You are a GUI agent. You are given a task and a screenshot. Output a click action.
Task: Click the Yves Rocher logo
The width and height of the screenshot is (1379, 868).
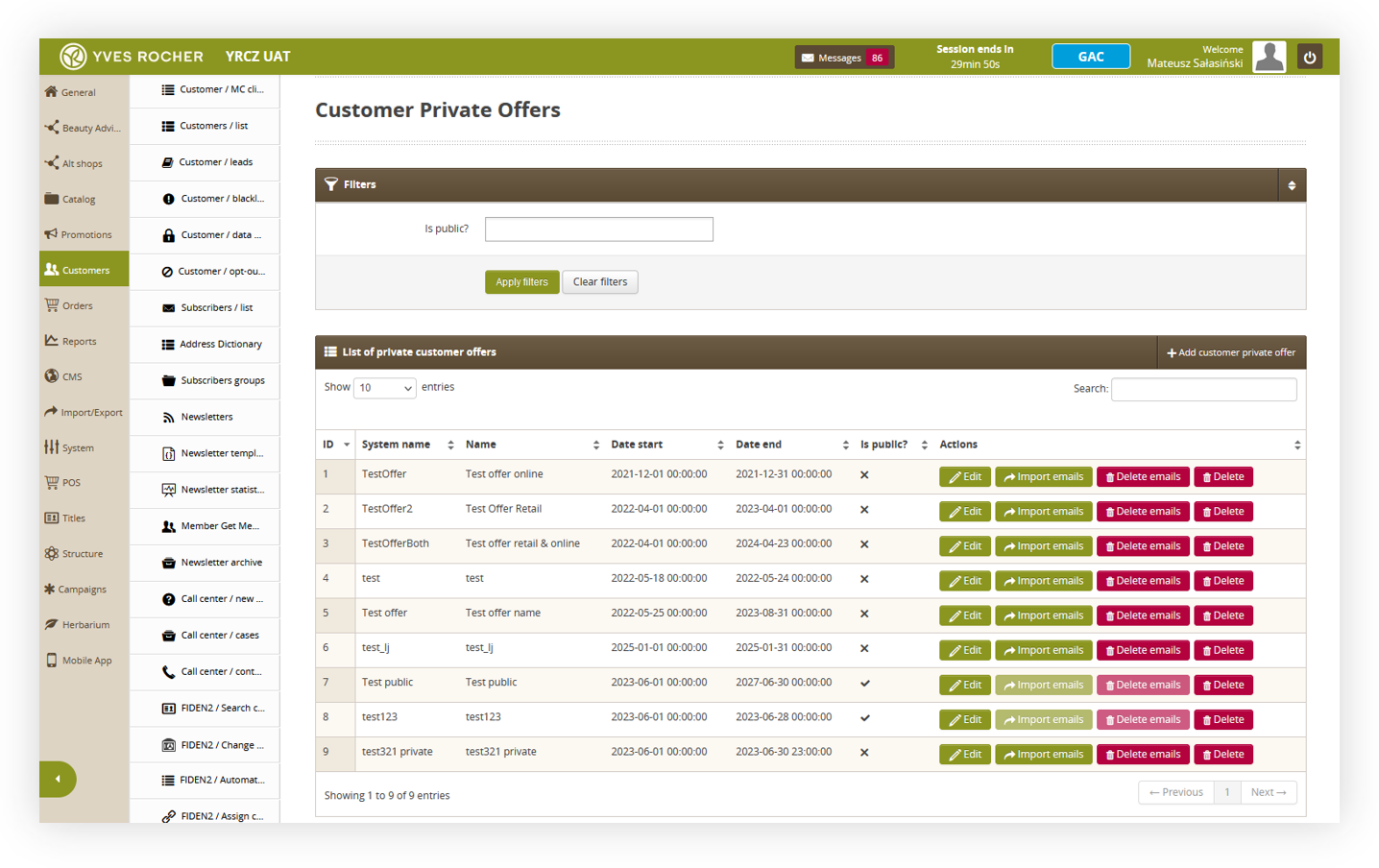click(x=132, y=57)
